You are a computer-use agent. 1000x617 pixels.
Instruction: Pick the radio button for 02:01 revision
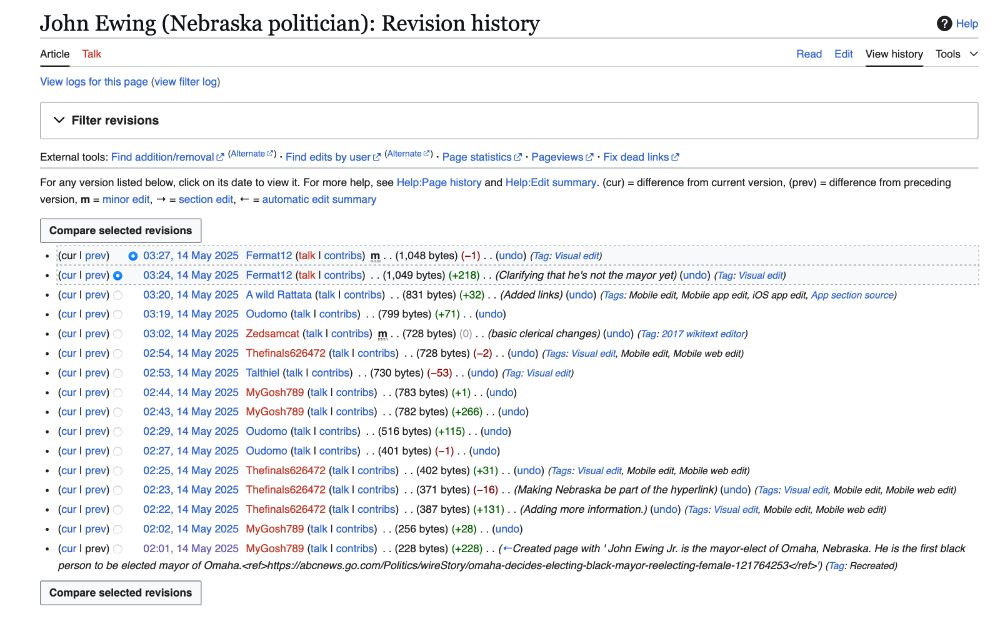118,549
